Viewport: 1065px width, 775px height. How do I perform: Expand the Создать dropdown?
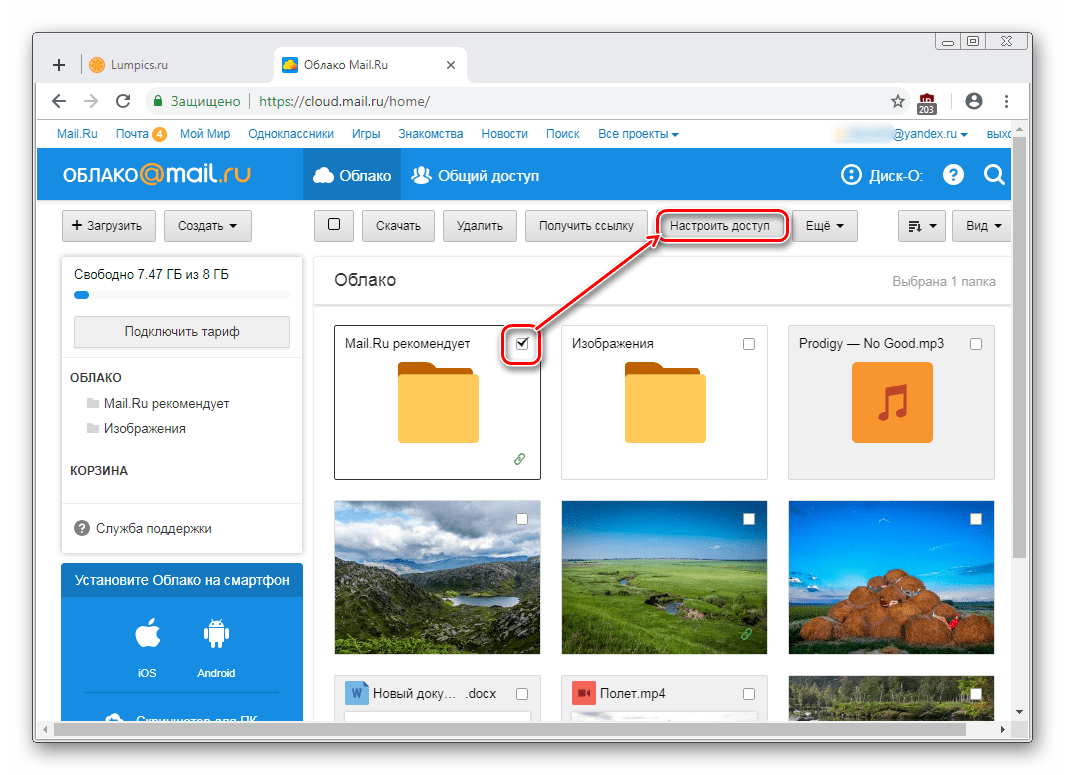[207, 226]
